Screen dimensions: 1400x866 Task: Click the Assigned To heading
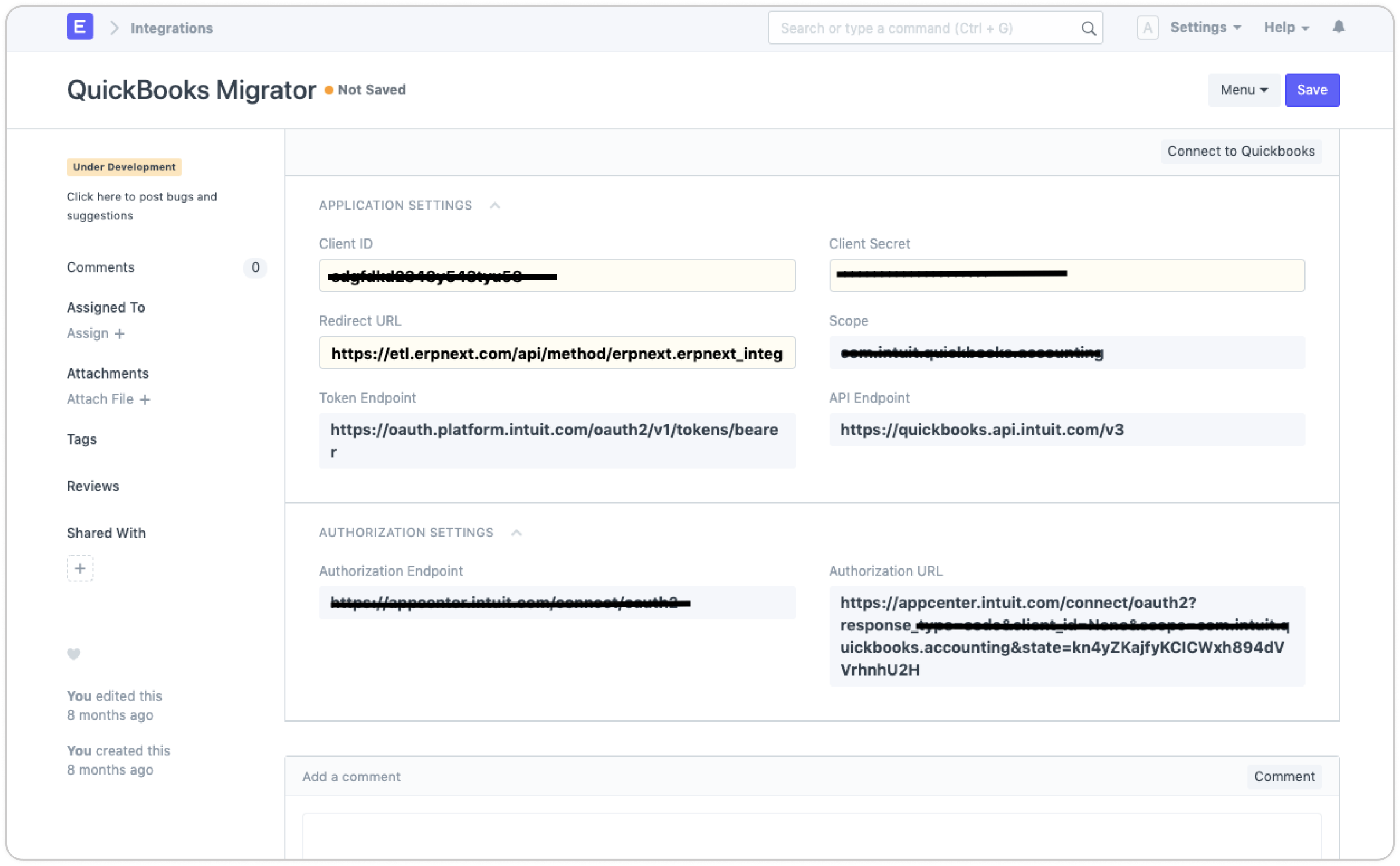105,307
